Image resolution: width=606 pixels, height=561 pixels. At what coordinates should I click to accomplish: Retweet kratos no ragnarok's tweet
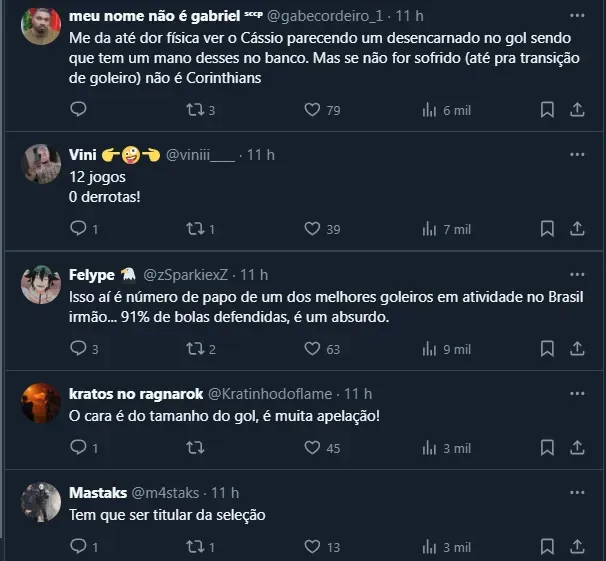click(x=195, y=448)
